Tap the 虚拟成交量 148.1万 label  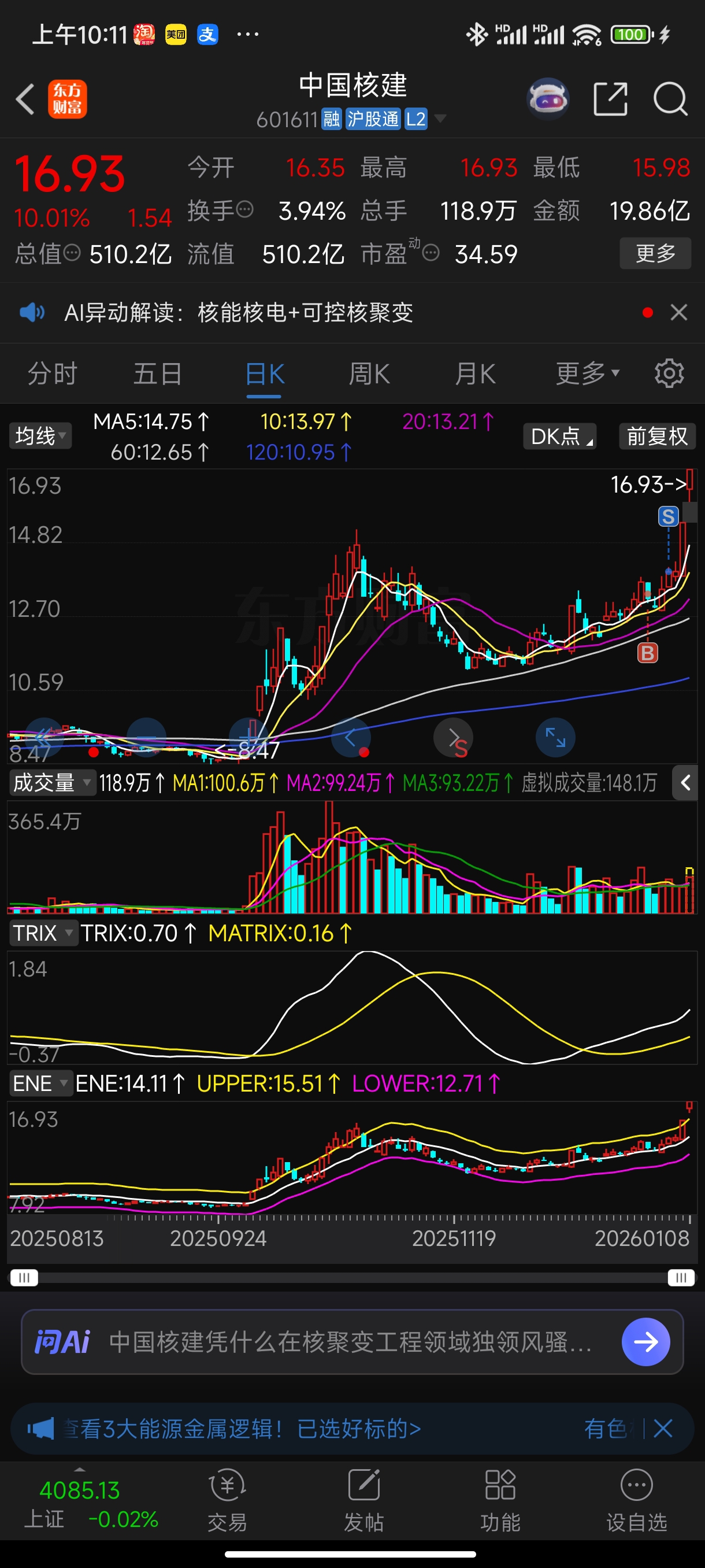(x=589, y=782)
